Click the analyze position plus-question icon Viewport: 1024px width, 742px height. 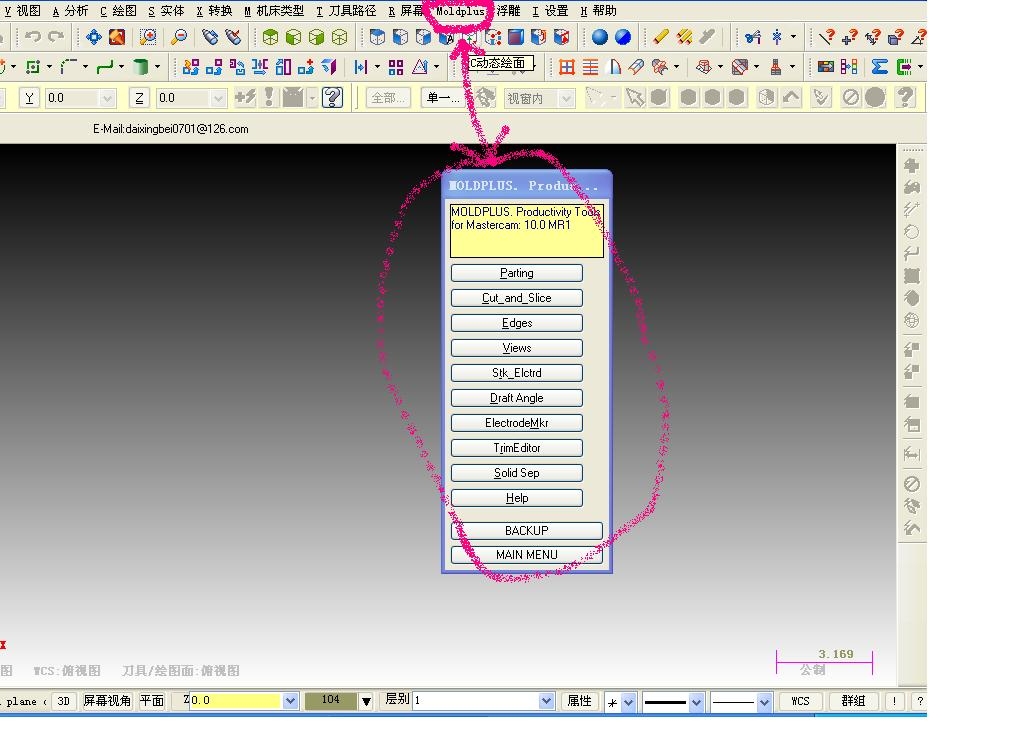click(x=850, y=37)
